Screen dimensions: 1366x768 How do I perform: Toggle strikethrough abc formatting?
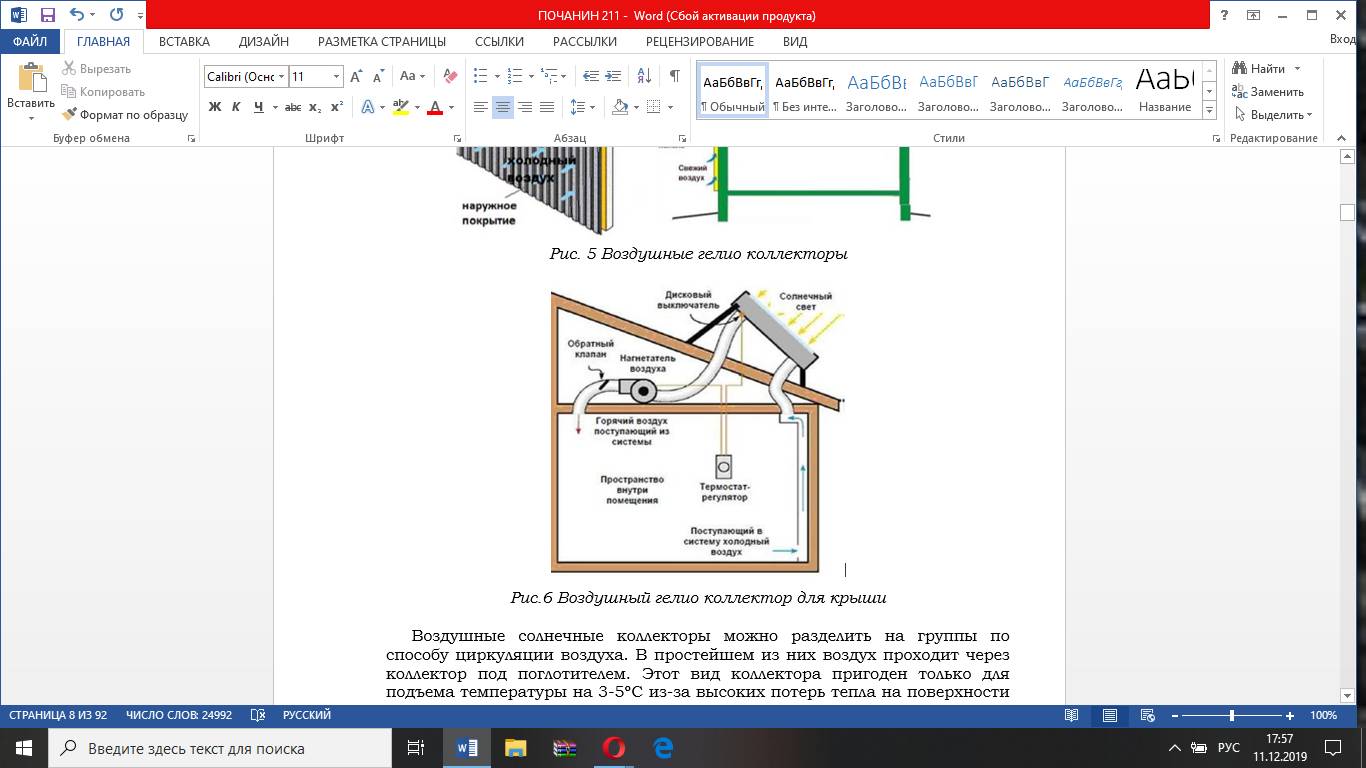pos(293,107)
